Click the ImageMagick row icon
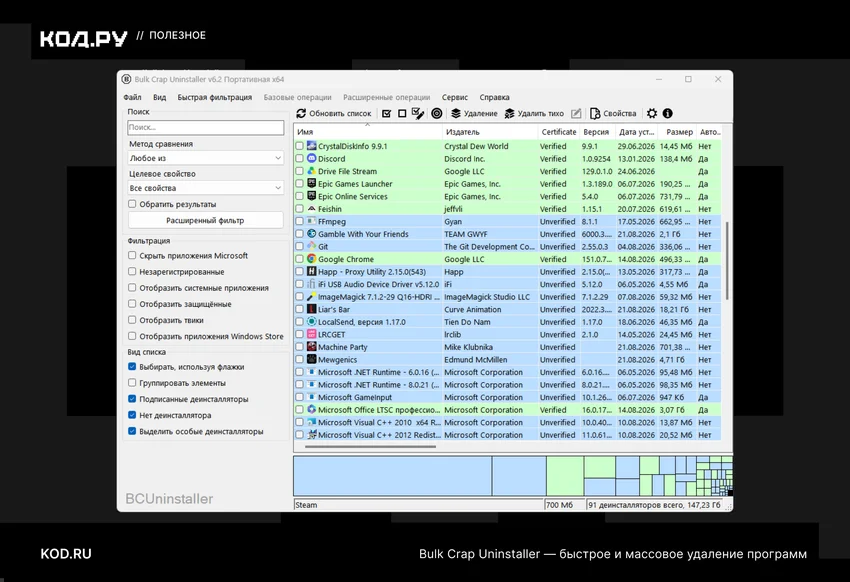 click(x=312, y=296)
